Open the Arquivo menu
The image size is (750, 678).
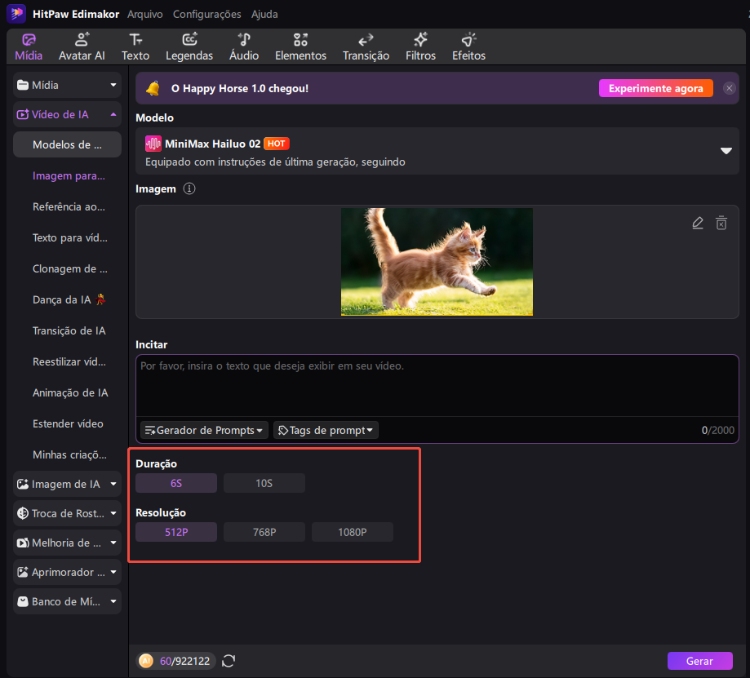pos(145,14)
